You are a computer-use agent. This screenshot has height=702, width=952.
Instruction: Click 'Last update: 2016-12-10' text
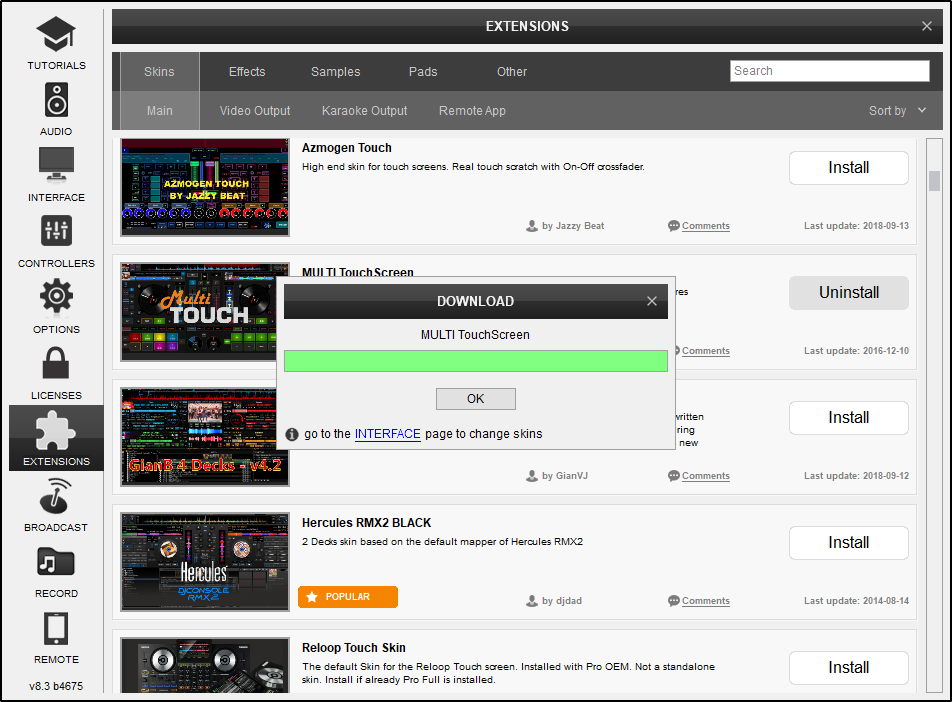coord(857,351)
